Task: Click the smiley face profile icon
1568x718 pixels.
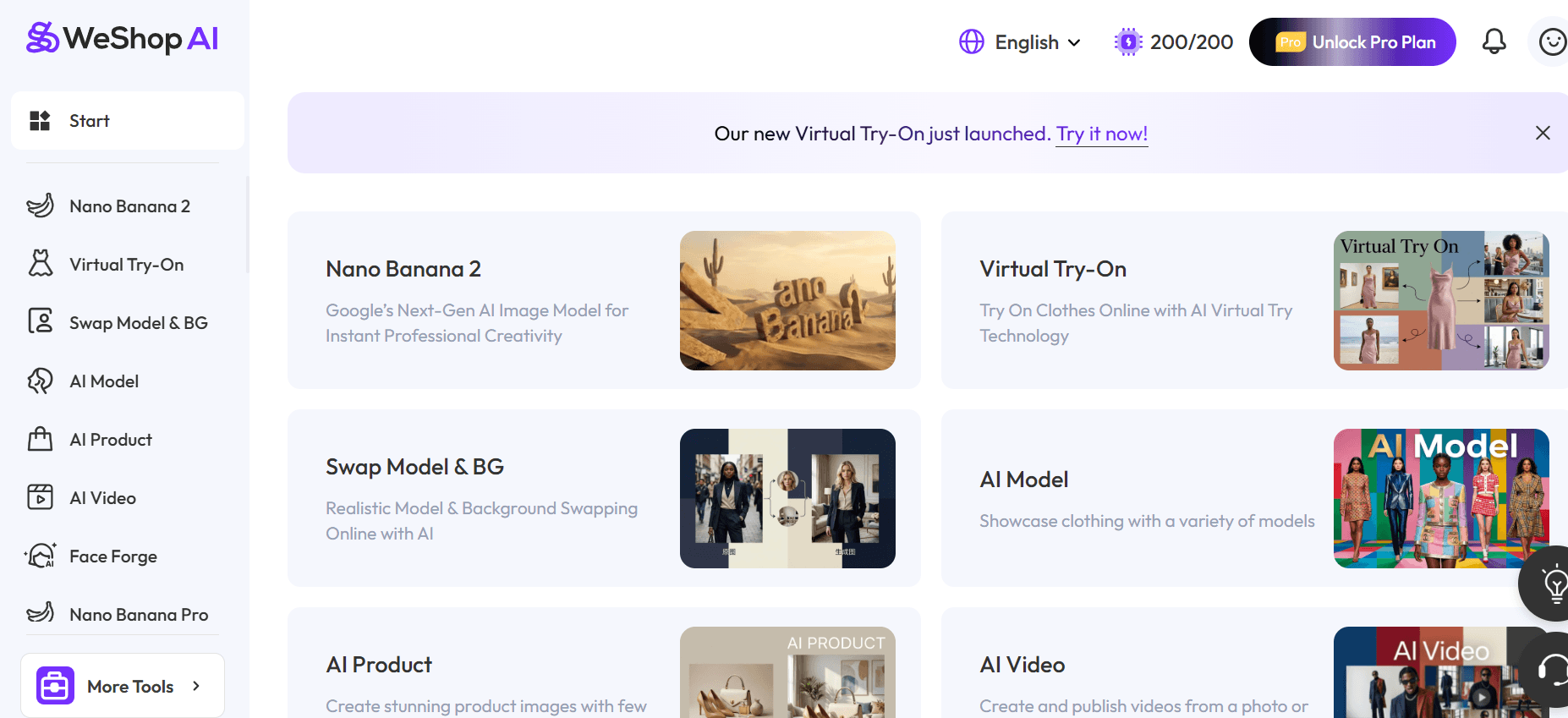Action: coord(1552,41)
